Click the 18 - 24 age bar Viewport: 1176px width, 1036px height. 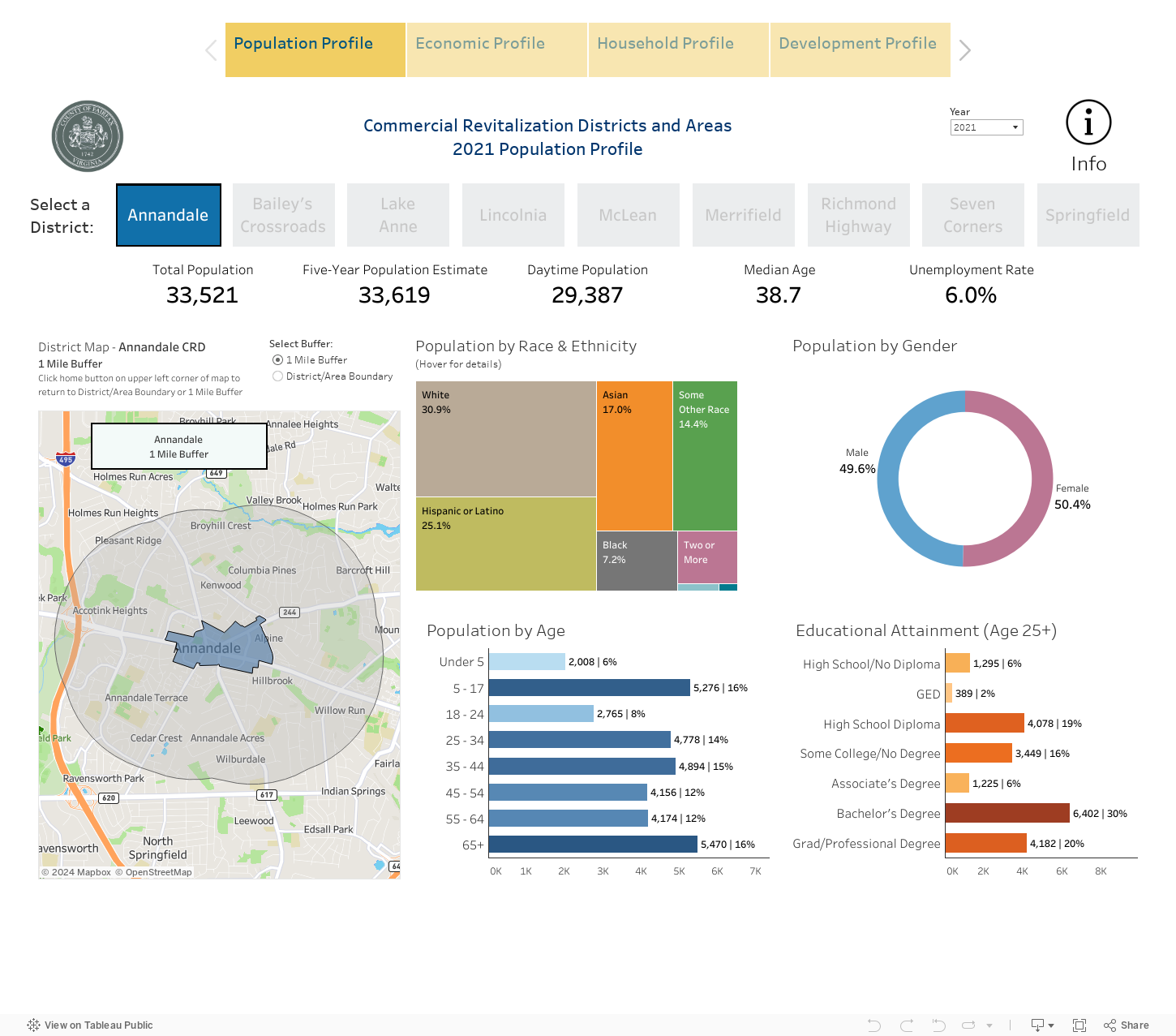(x=541, y=714)
